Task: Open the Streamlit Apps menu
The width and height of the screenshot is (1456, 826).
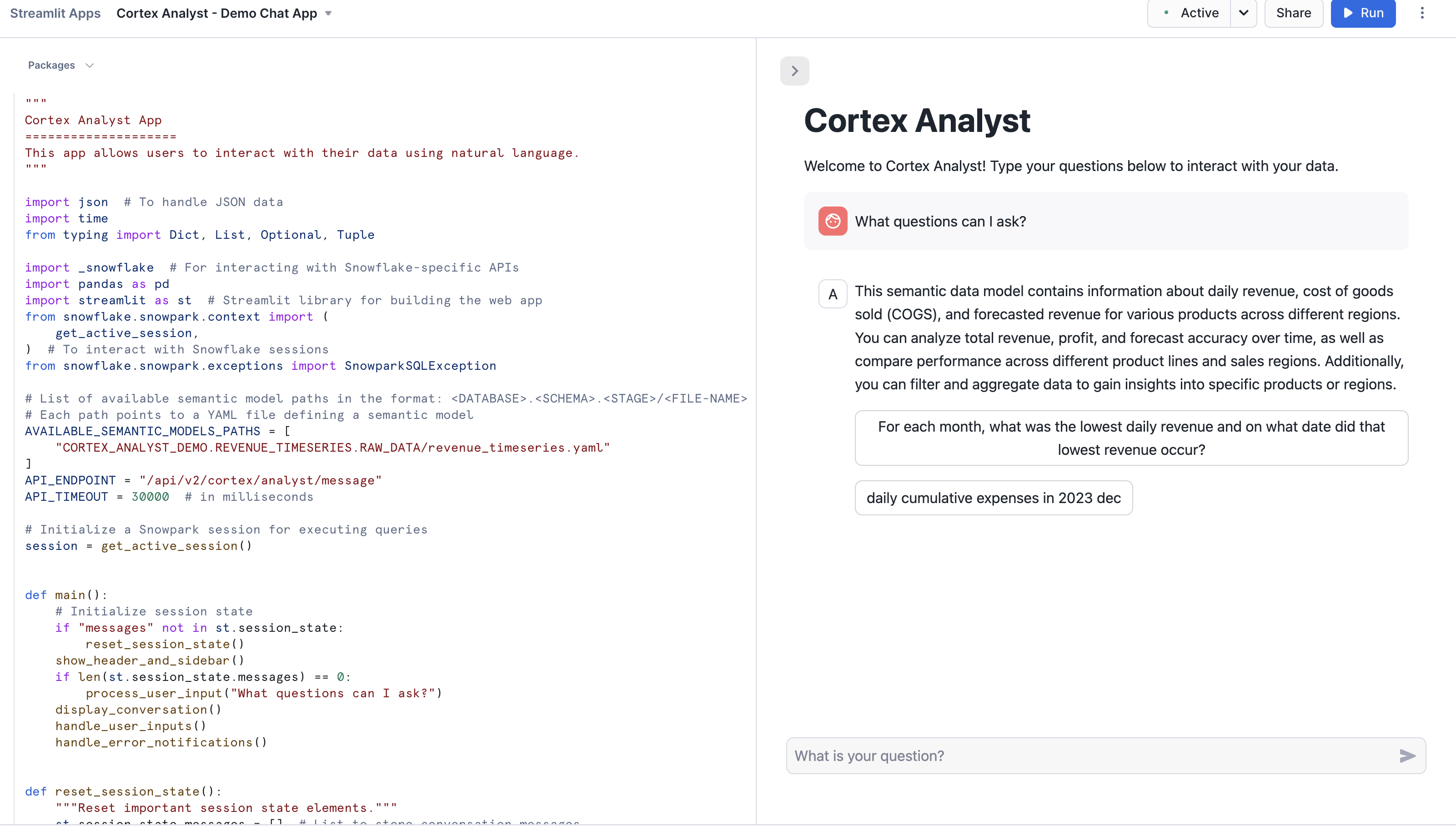Action: (55, 13)
